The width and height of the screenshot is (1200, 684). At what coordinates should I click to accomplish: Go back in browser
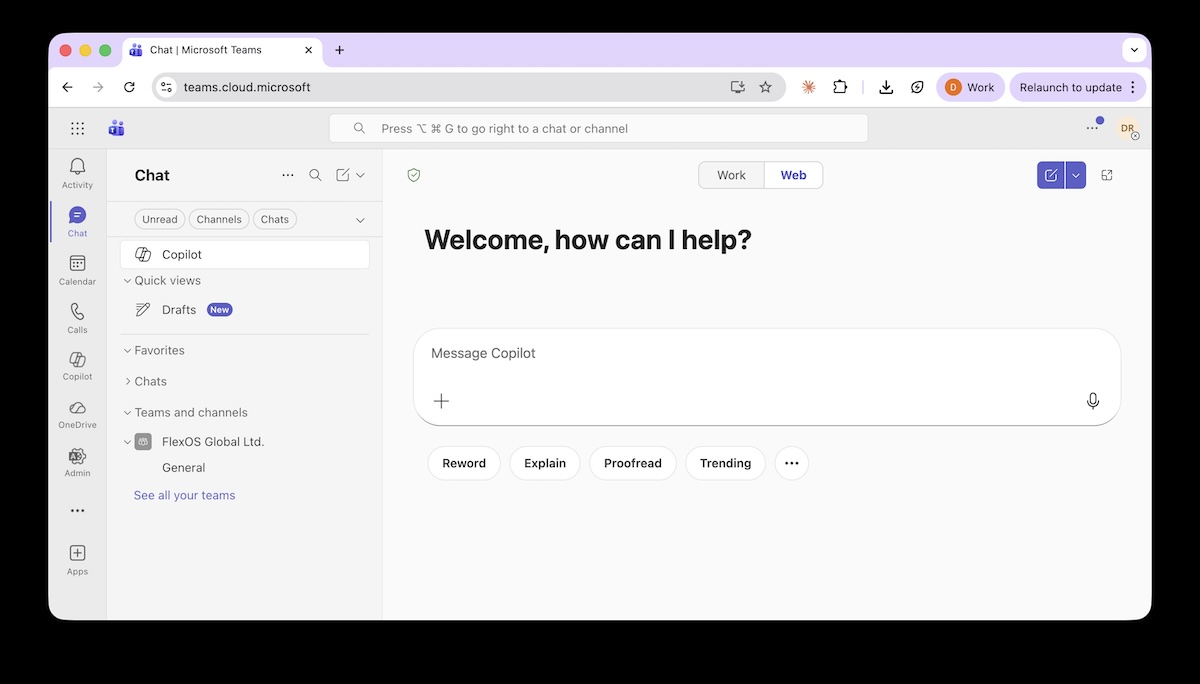coord(67,87)
